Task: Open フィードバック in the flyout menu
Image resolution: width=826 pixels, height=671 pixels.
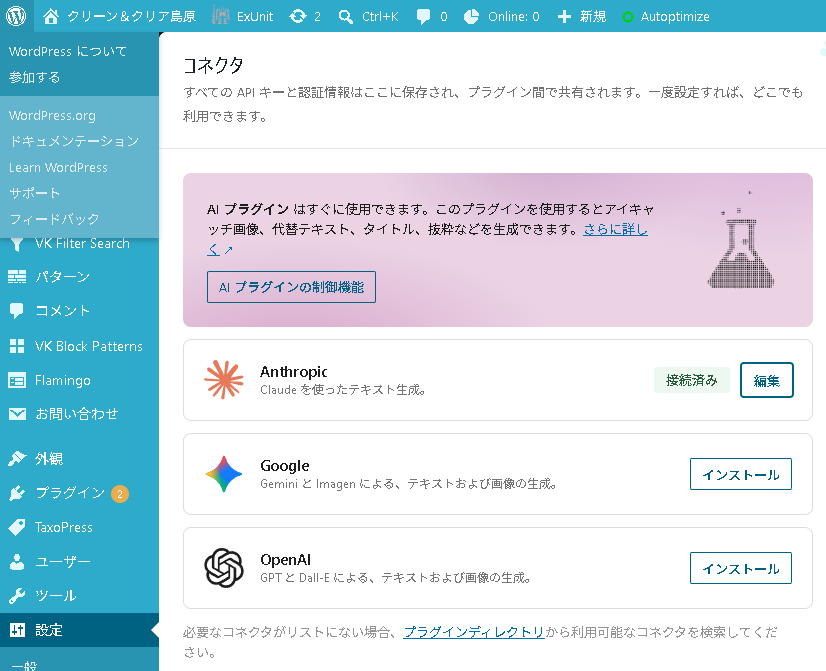Action: click(54, 219)
